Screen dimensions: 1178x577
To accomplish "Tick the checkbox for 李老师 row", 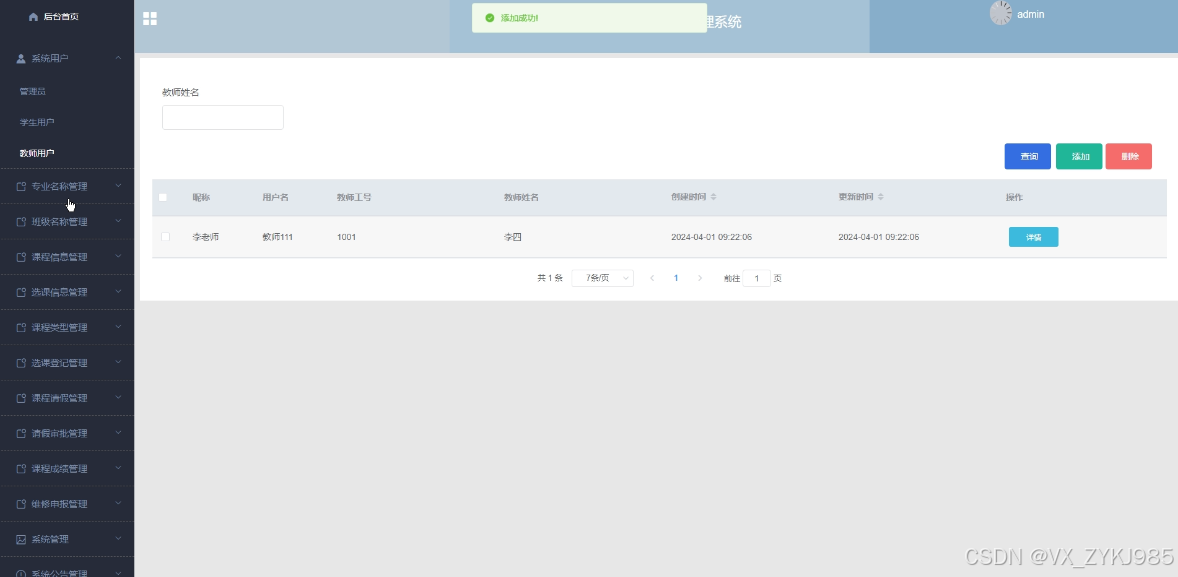I will coord(165,237).
